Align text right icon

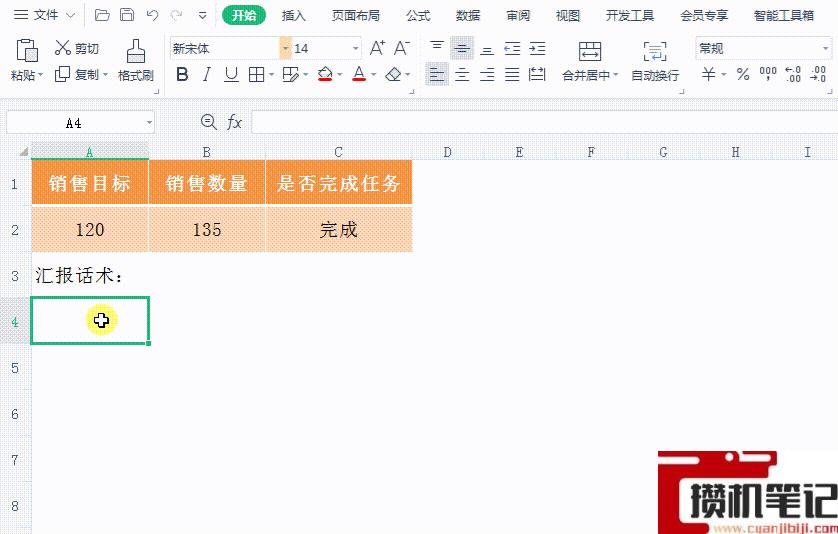(487, 74)
